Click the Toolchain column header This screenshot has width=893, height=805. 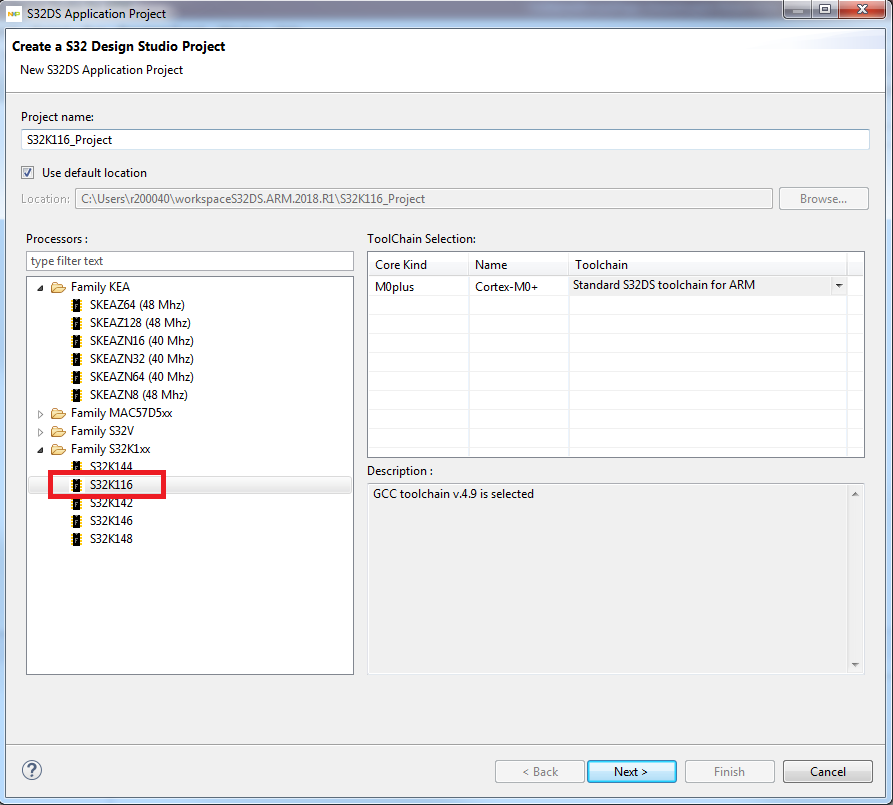point(707,265)
